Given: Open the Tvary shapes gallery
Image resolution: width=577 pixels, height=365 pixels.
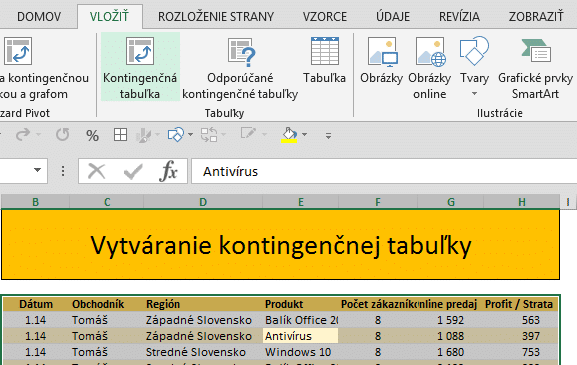Looking at the screenshot, I should (474, 66).
